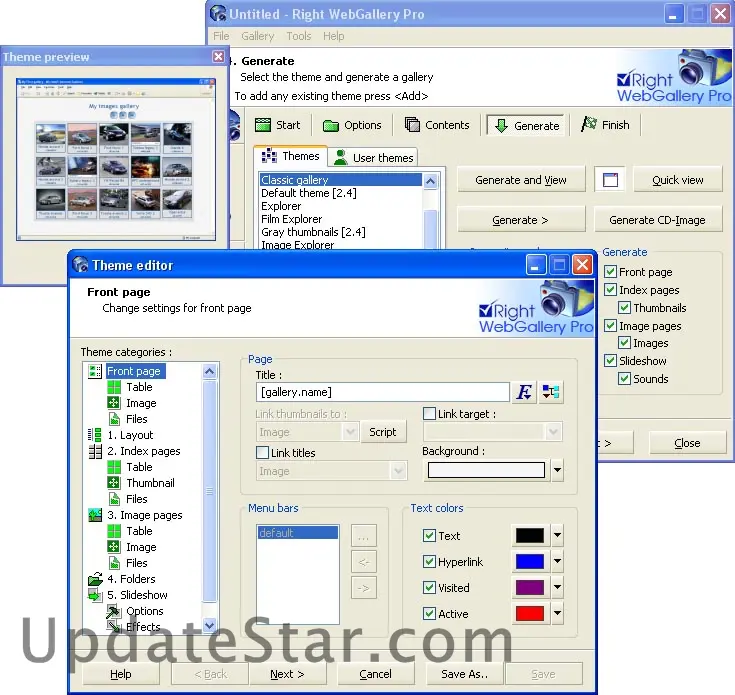
Task: Click the Image icon under Front page
Action: [x=114, y=403]
